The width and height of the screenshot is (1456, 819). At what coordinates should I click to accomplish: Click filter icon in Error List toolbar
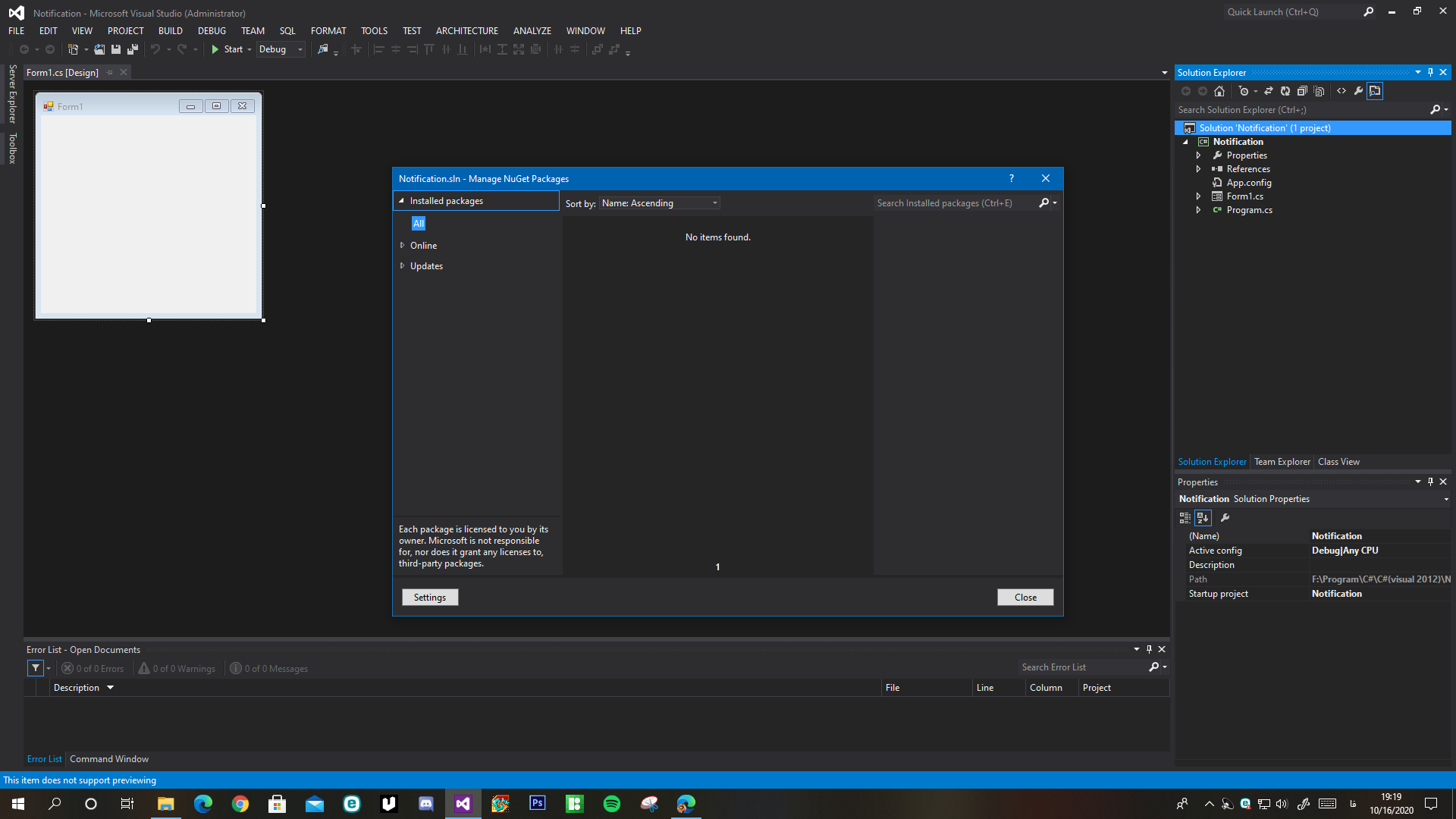36,668
